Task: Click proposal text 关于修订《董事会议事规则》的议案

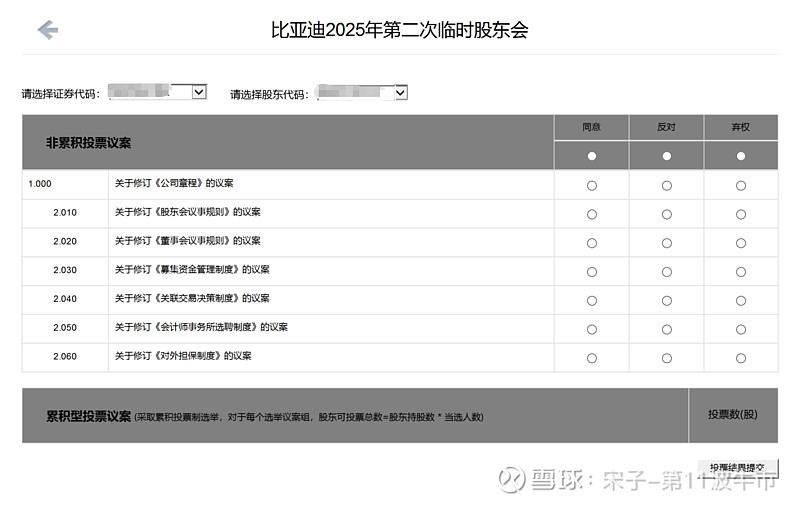Action: point(188,241)
